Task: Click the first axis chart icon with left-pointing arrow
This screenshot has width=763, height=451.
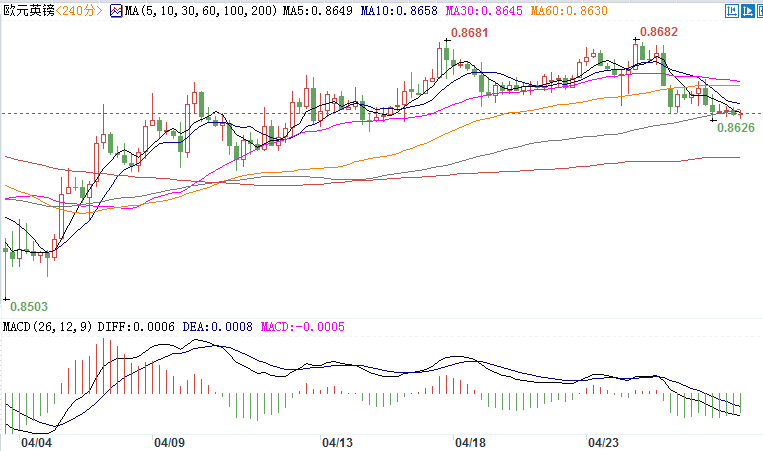Action: [731, 11]
